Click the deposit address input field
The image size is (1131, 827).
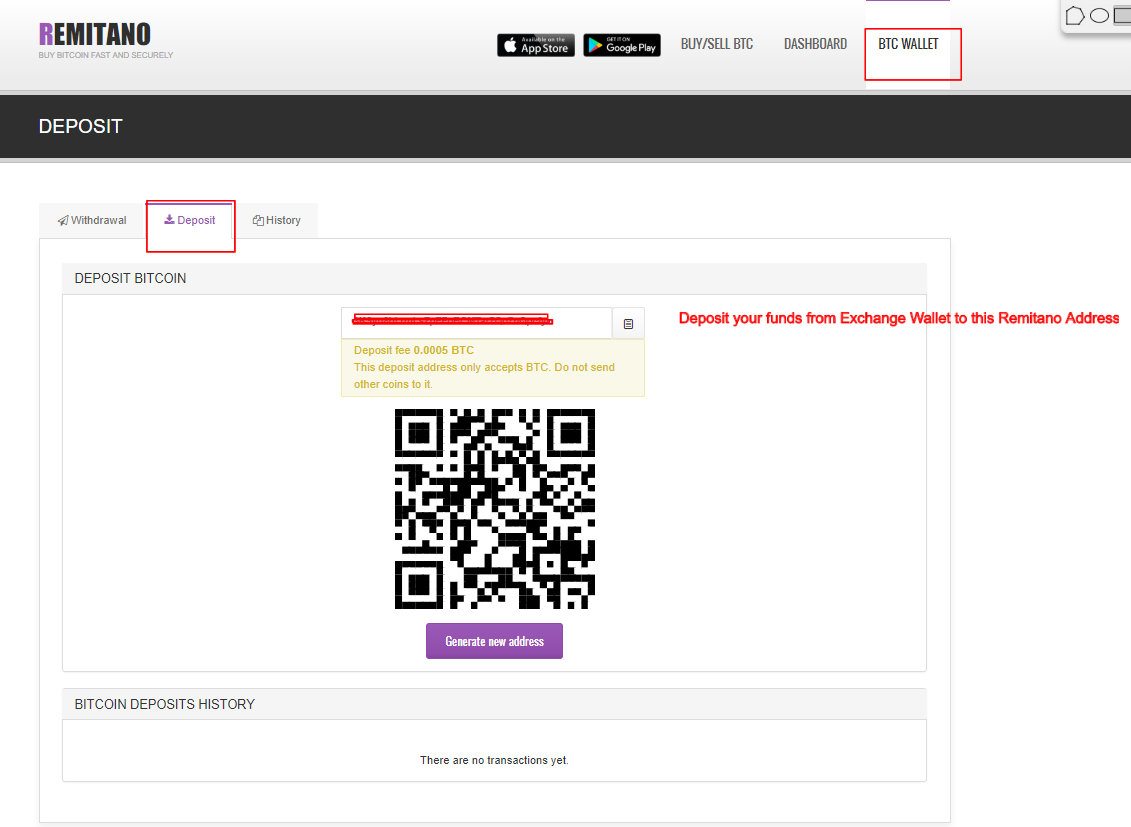click(x=477, y=323)
